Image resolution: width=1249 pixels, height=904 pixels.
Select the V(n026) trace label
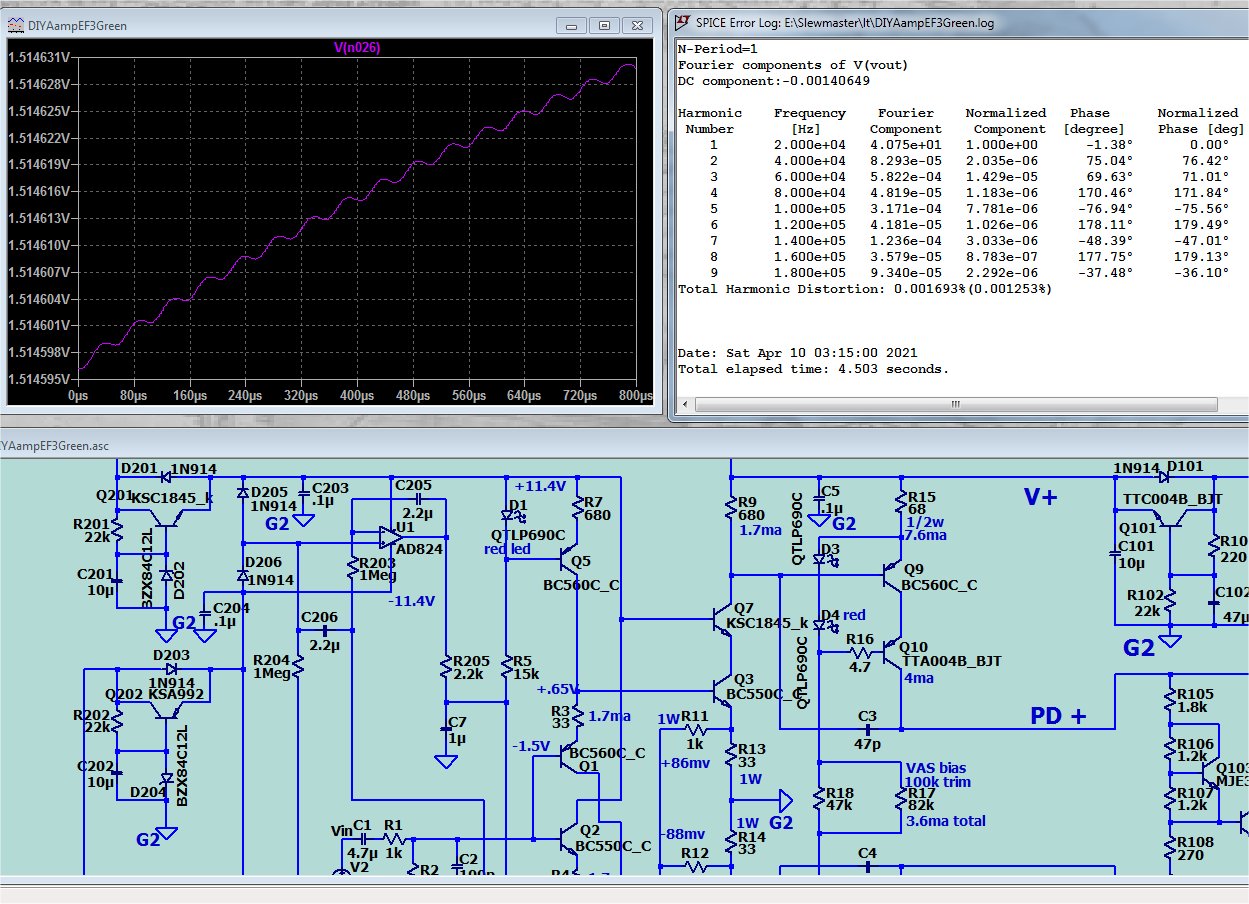[357, 47]
